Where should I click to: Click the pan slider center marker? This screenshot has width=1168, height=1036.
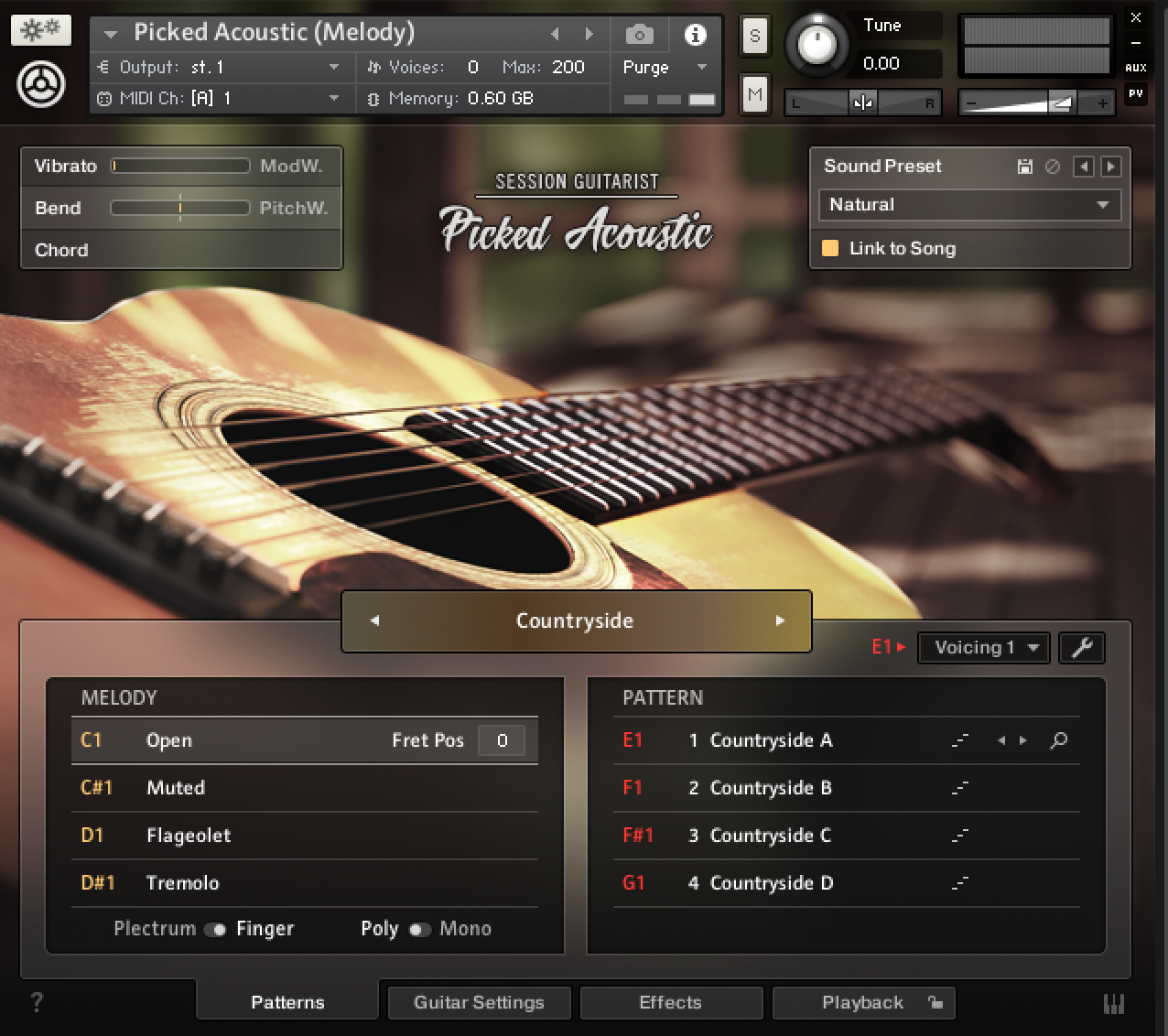tap(862, 103)
